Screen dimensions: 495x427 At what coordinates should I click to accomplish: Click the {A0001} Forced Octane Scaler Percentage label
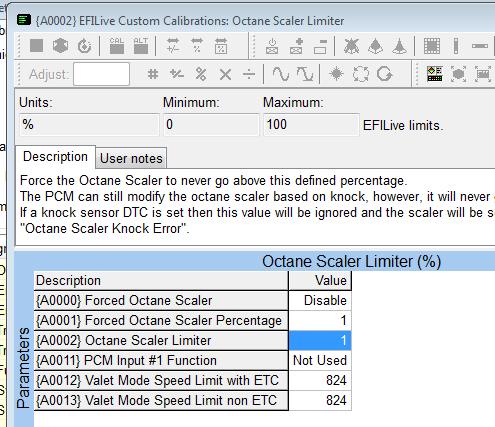pyautogui.click(x=161, y=320)
